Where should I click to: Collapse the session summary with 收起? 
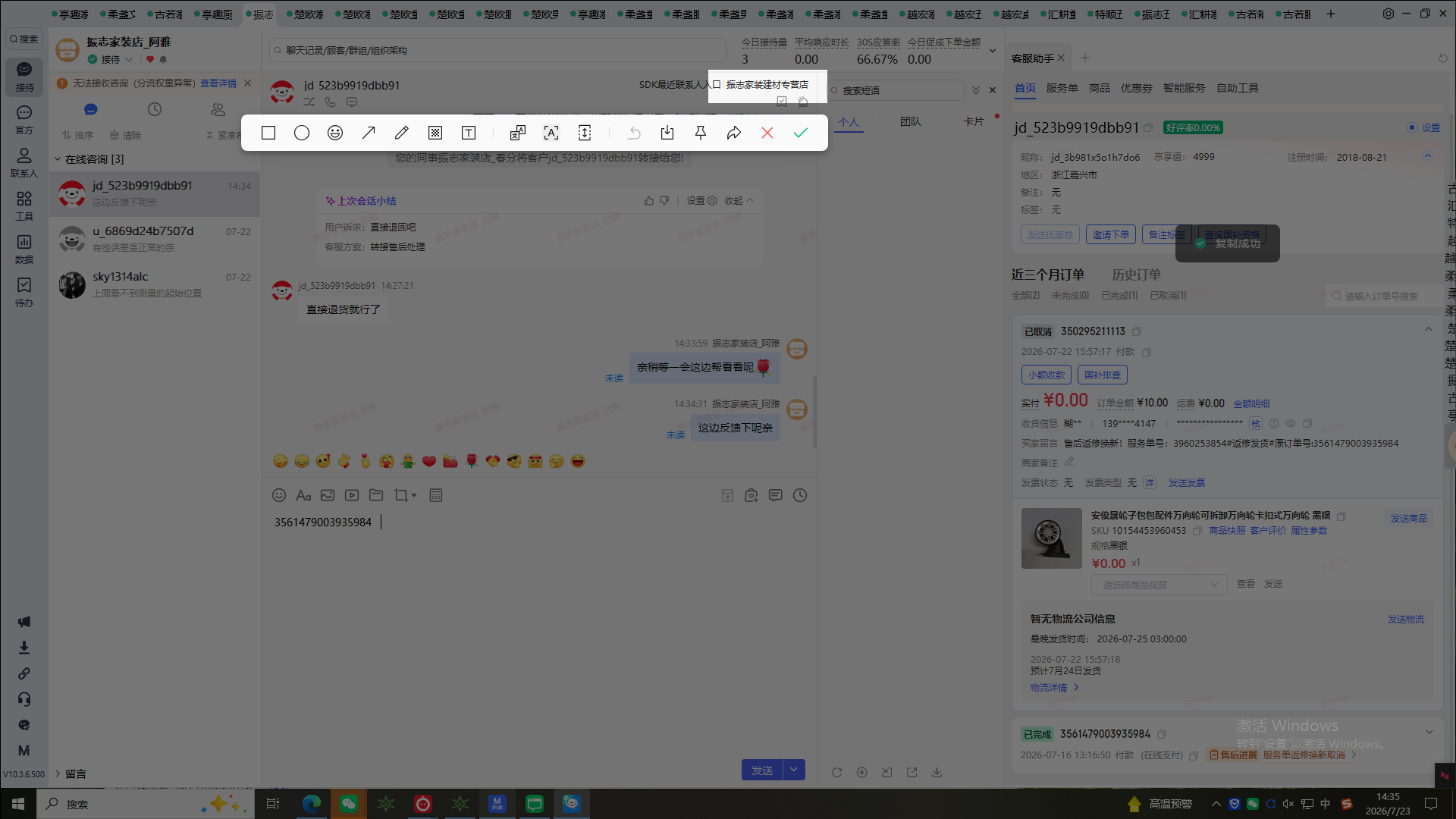[x=739, y=201]
